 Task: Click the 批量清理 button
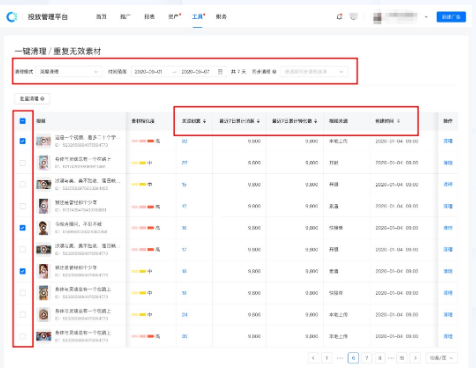tap(32, 99)
